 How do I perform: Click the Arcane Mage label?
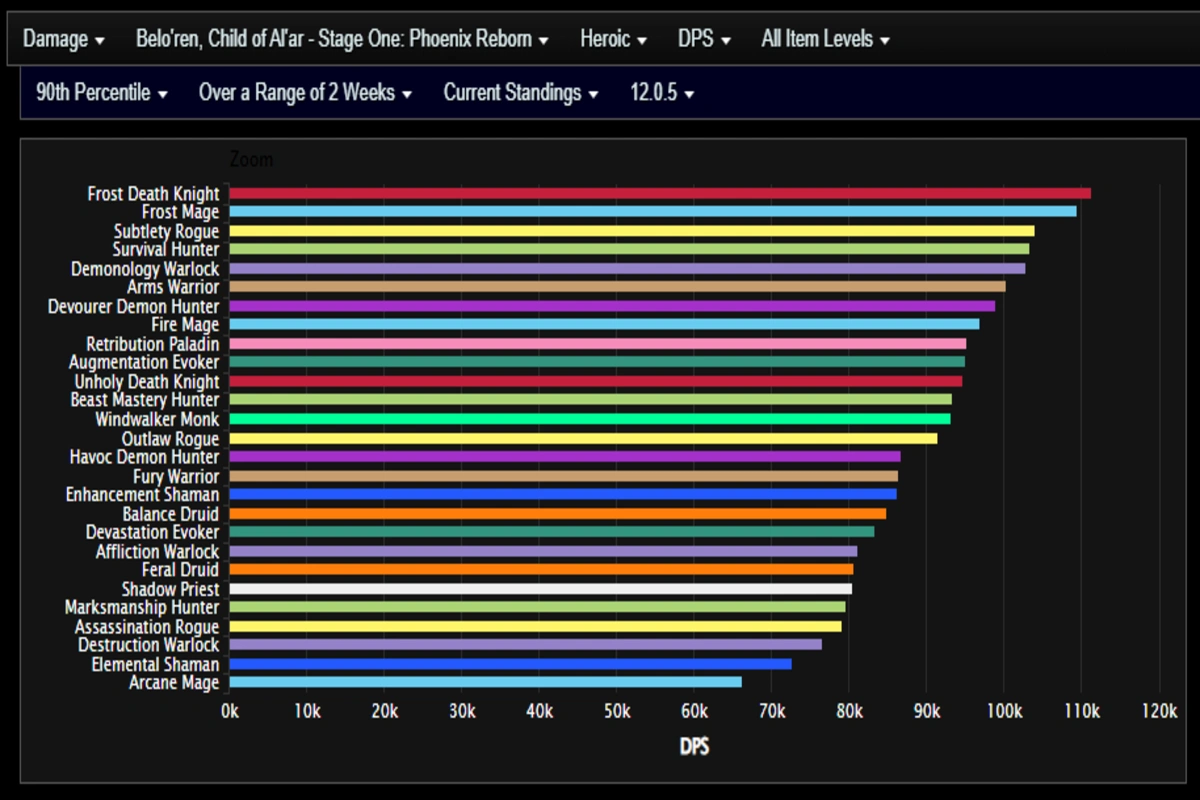tap(174, 683)
